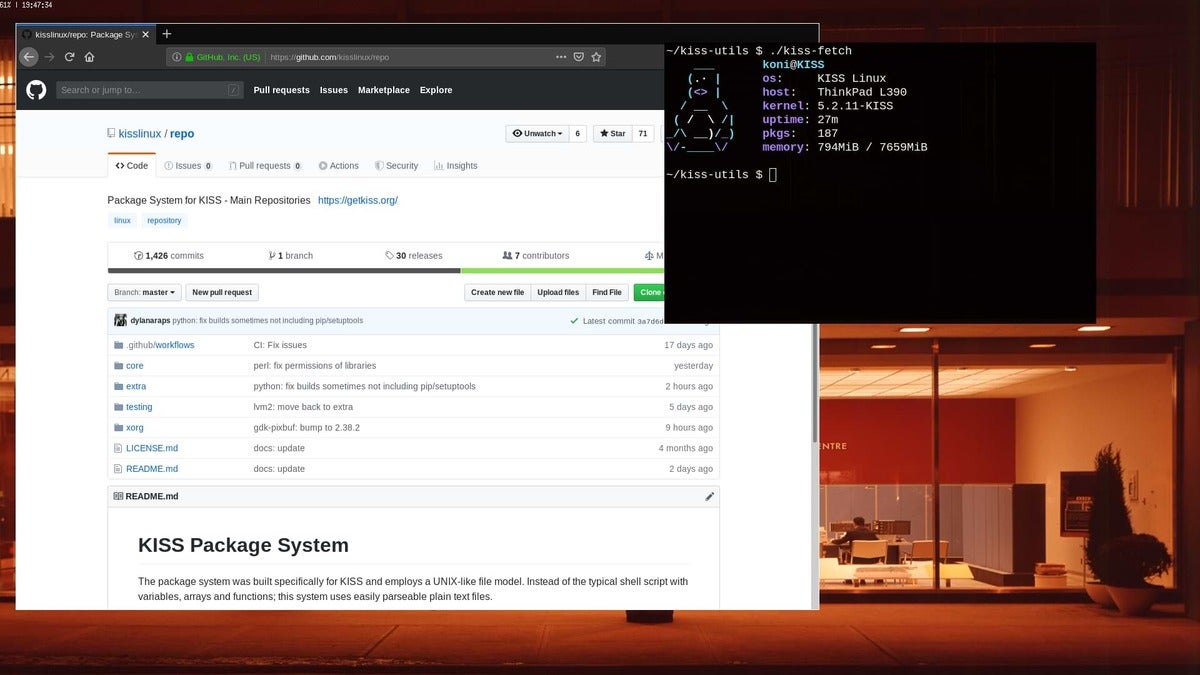Open dylanaraps author link
Screen dimensions: 1200x675
[149, 321]
